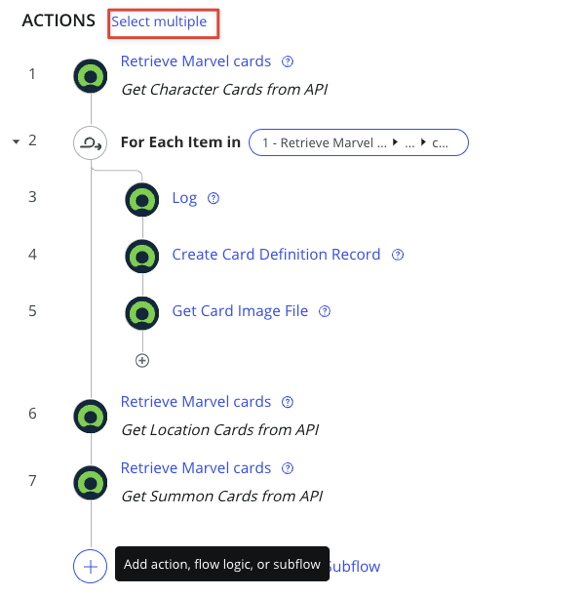
Task: Click the help icon beside step 7 action
Action: click(287, 468)
